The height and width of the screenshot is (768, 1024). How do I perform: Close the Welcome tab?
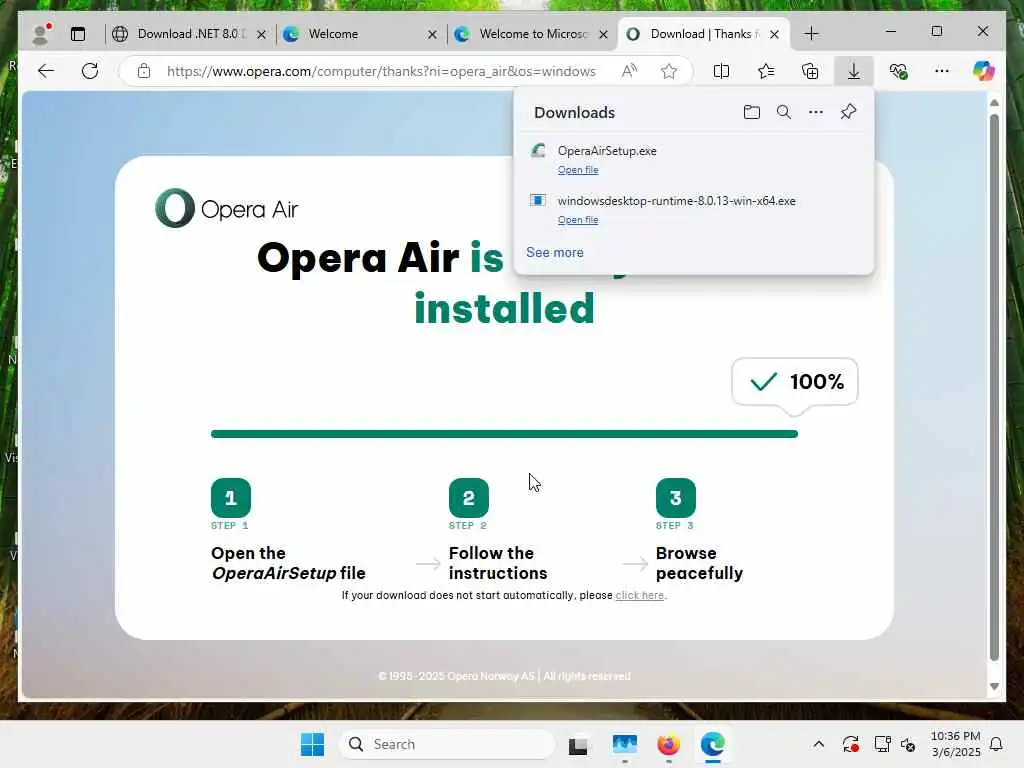432,35
